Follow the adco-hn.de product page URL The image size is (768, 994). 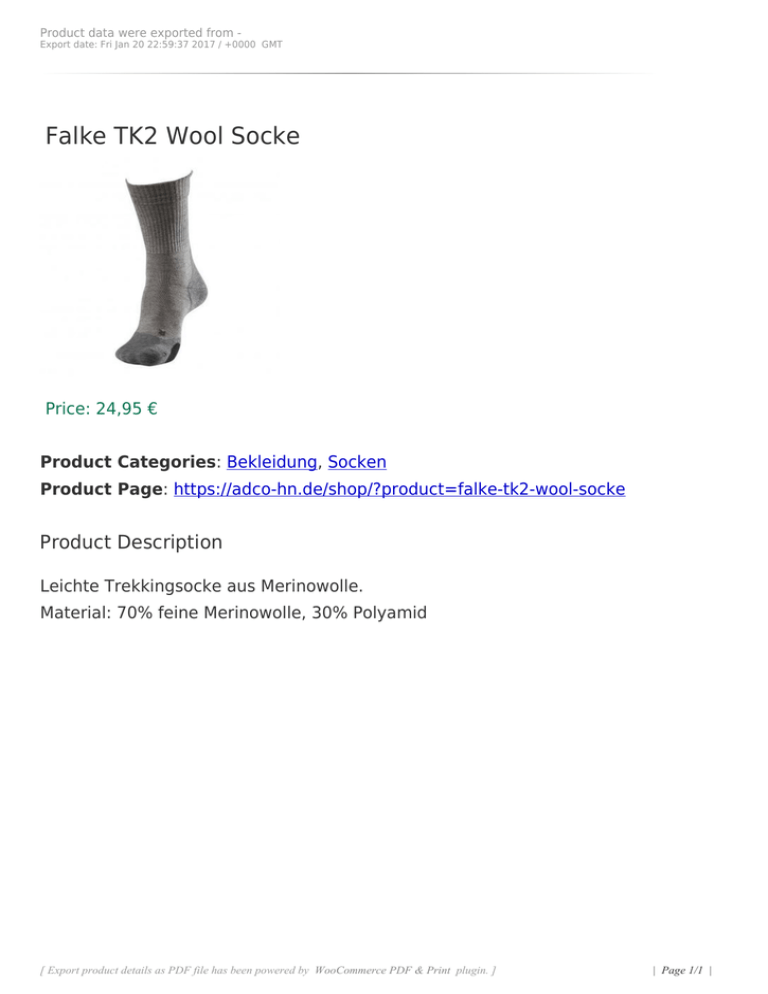tap(400, 489)
